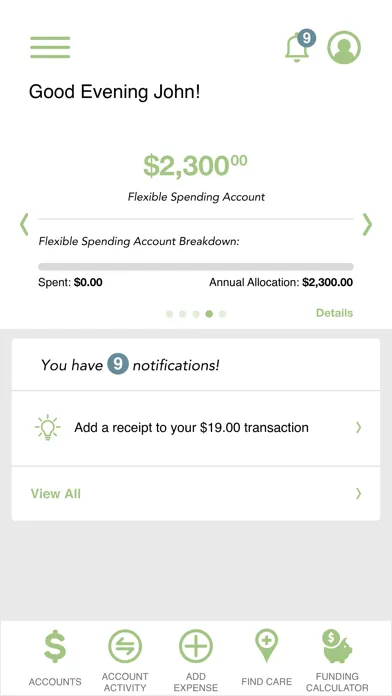Screen dimensions: 392x696
Task: Tap the Add Expense plus icon
Action: tap(196, 646)
